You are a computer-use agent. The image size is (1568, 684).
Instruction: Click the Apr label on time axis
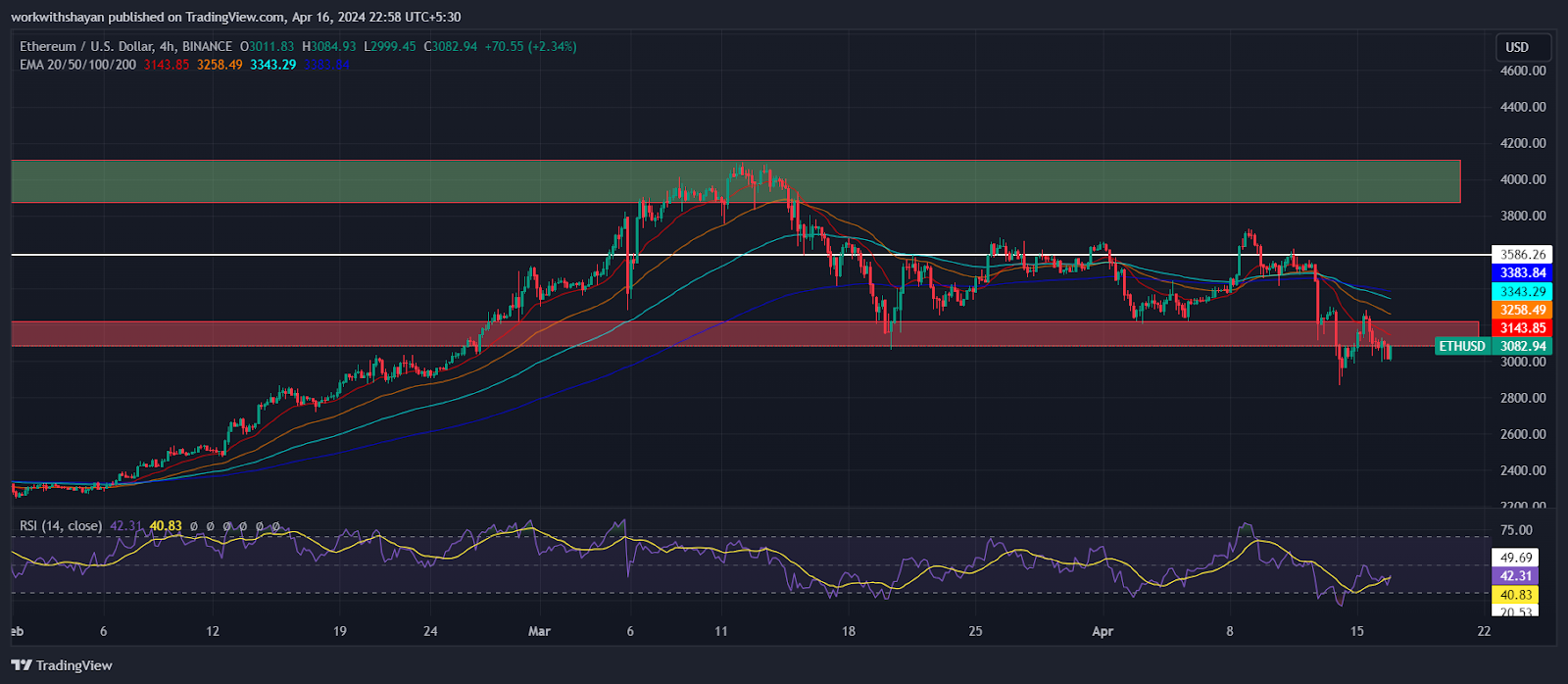tap(1102, 631)
